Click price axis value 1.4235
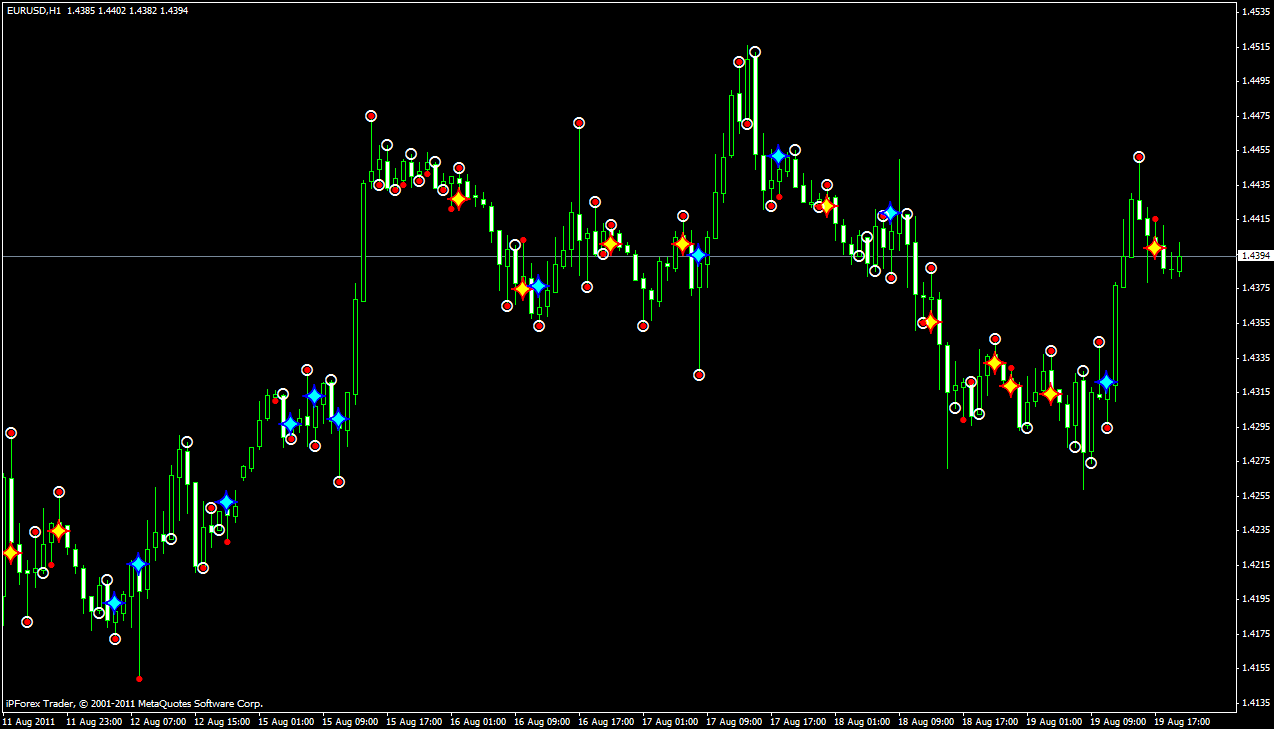This screenshot has height=729, width=1274. tap(1255, 530)
